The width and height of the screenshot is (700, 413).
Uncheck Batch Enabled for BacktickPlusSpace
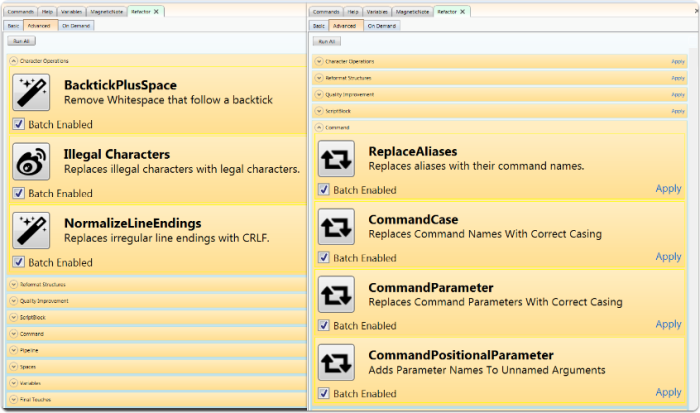point(19,125)
